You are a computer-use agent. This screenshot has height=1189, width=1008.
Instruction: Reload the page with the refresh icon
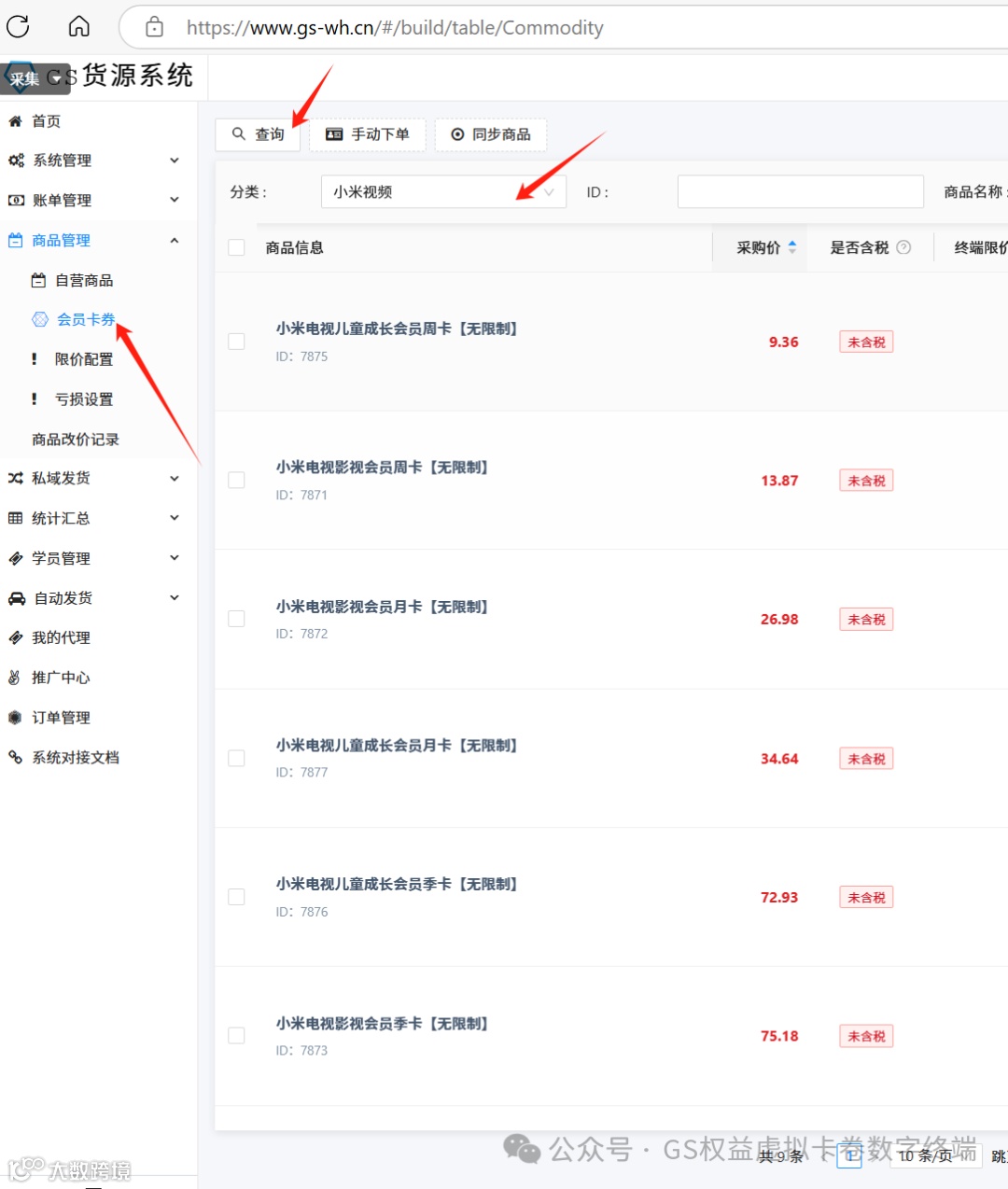pos(18,26)
